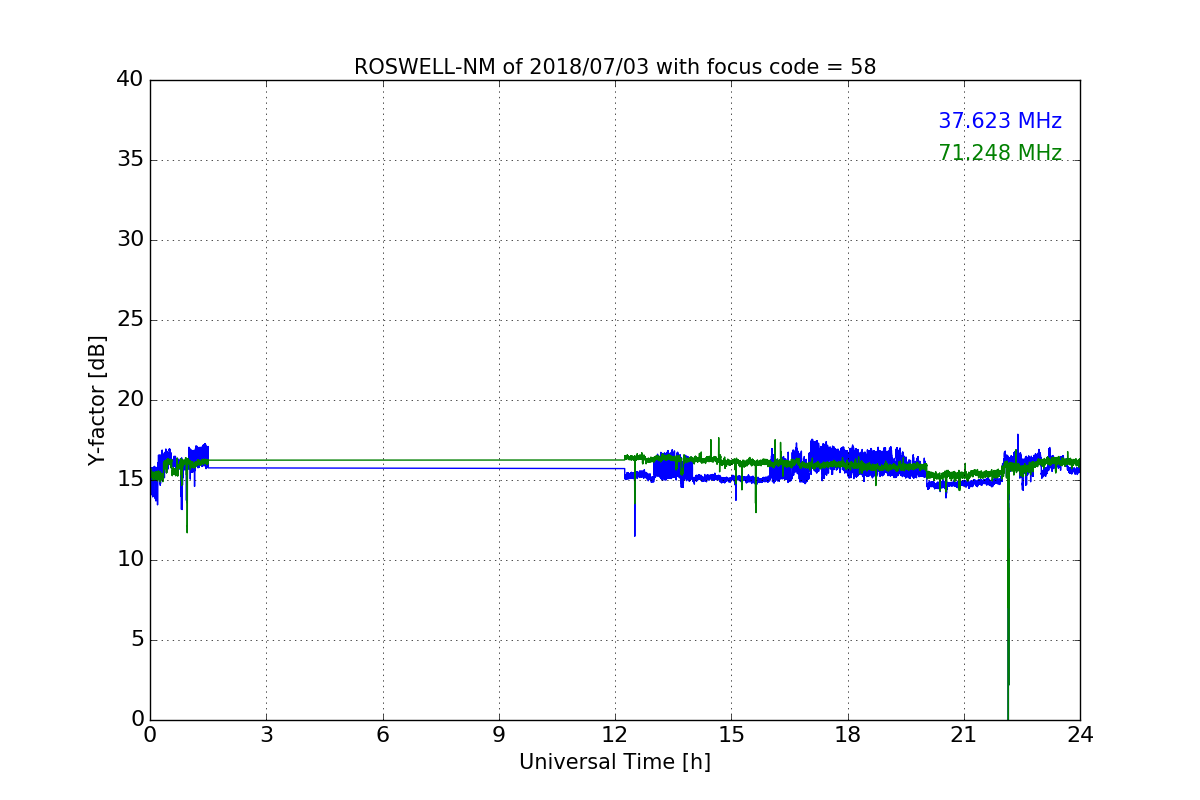Image resolution: width=1200 pixels, height=800 pixels.
Task: Click x-axis tick label 3
Action: pyautogui.click(x=266, y=735)
